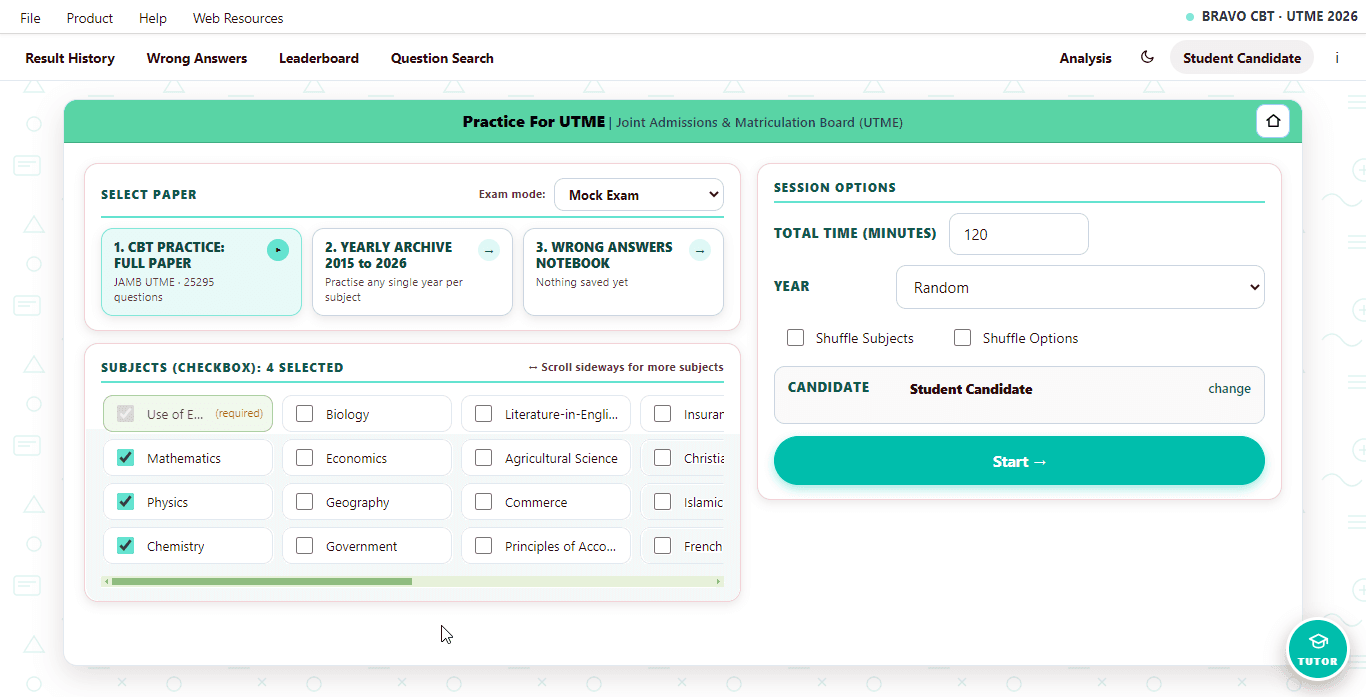Click the subjects scrollbar right arrow
This screenshot has width=1366, height=697.
pyautogui.click(x=718, y=581)
